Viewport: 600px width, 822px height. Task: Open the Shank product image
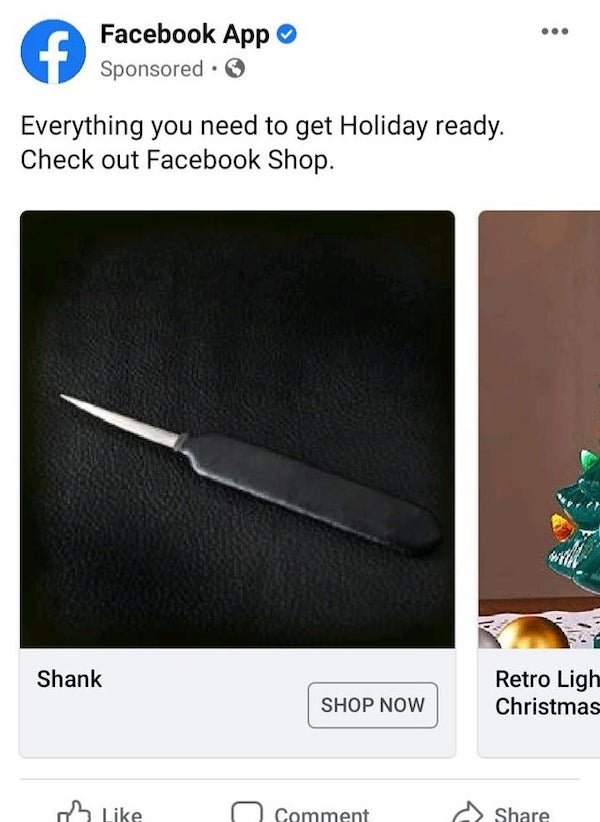click(237, 429)
